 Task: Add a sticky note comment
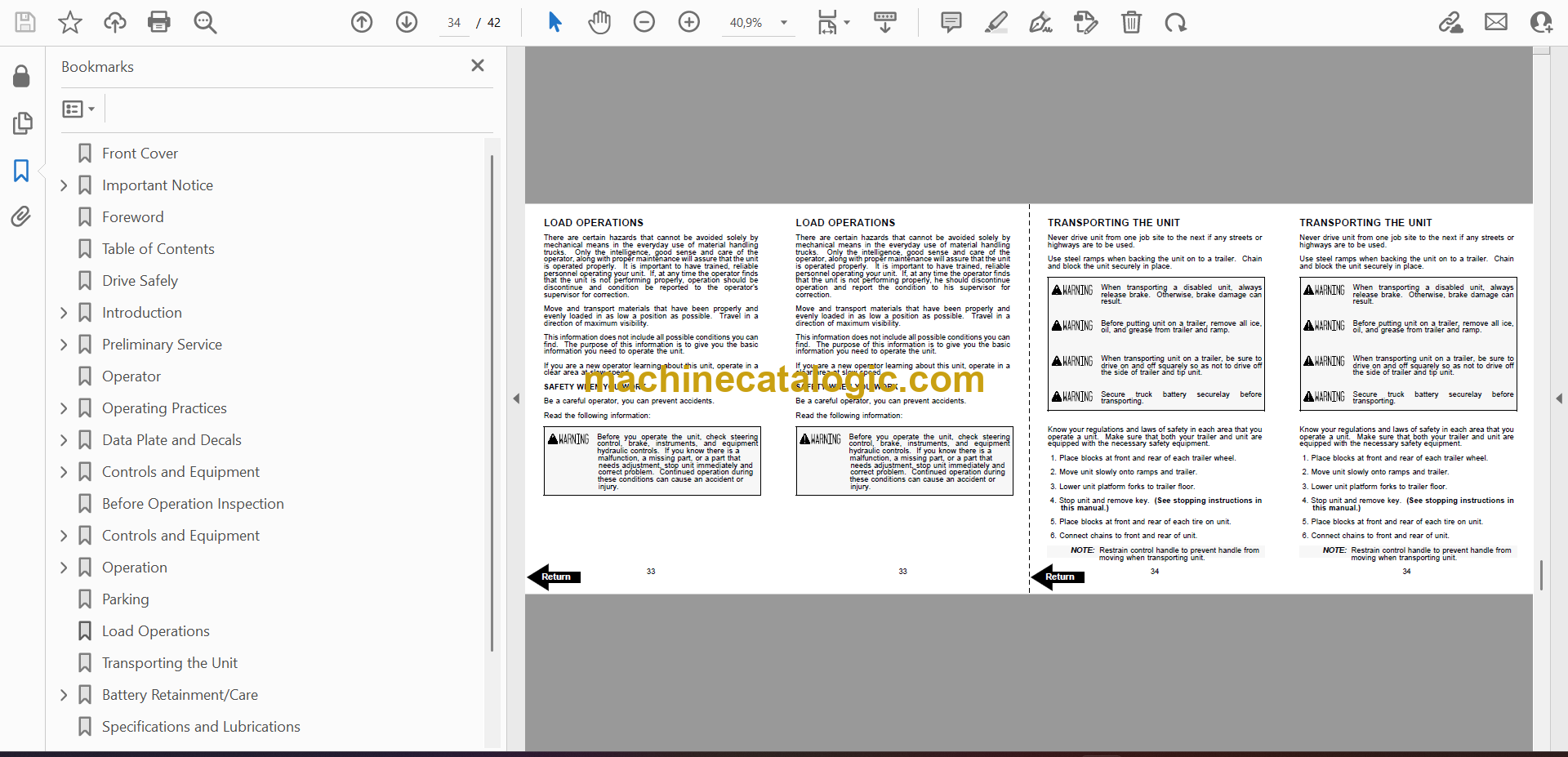click(x=951, y=22)
